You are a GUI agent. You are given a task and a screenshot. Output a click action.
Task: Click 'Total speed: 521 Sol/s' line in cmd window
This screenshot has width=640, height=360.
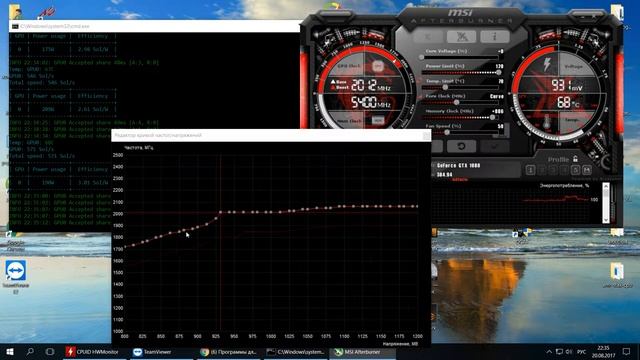pos(42,156)
